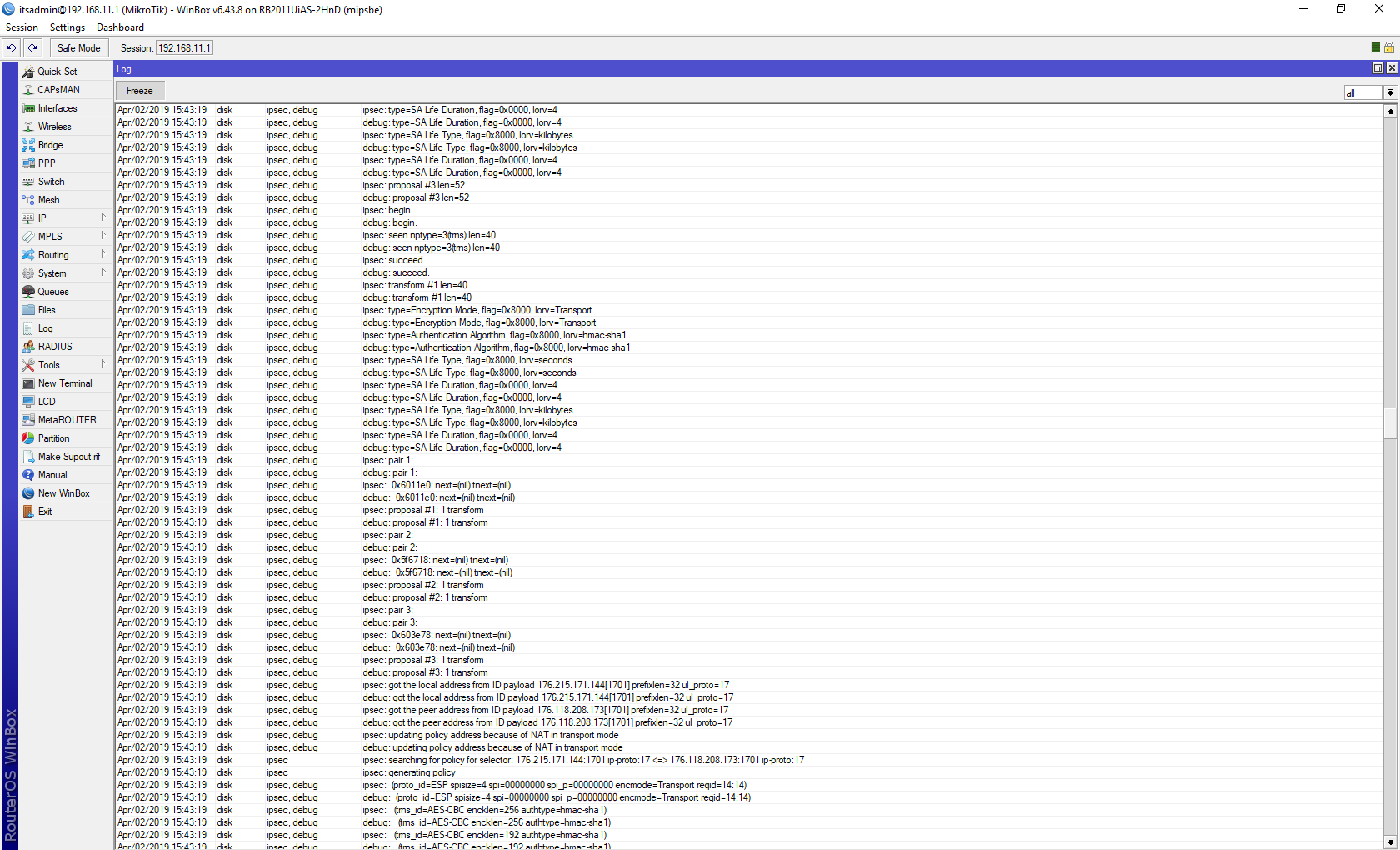Screen dimensions: 1400x850
Task: Open the Tools menu icon
Action: tap(28, 365)
